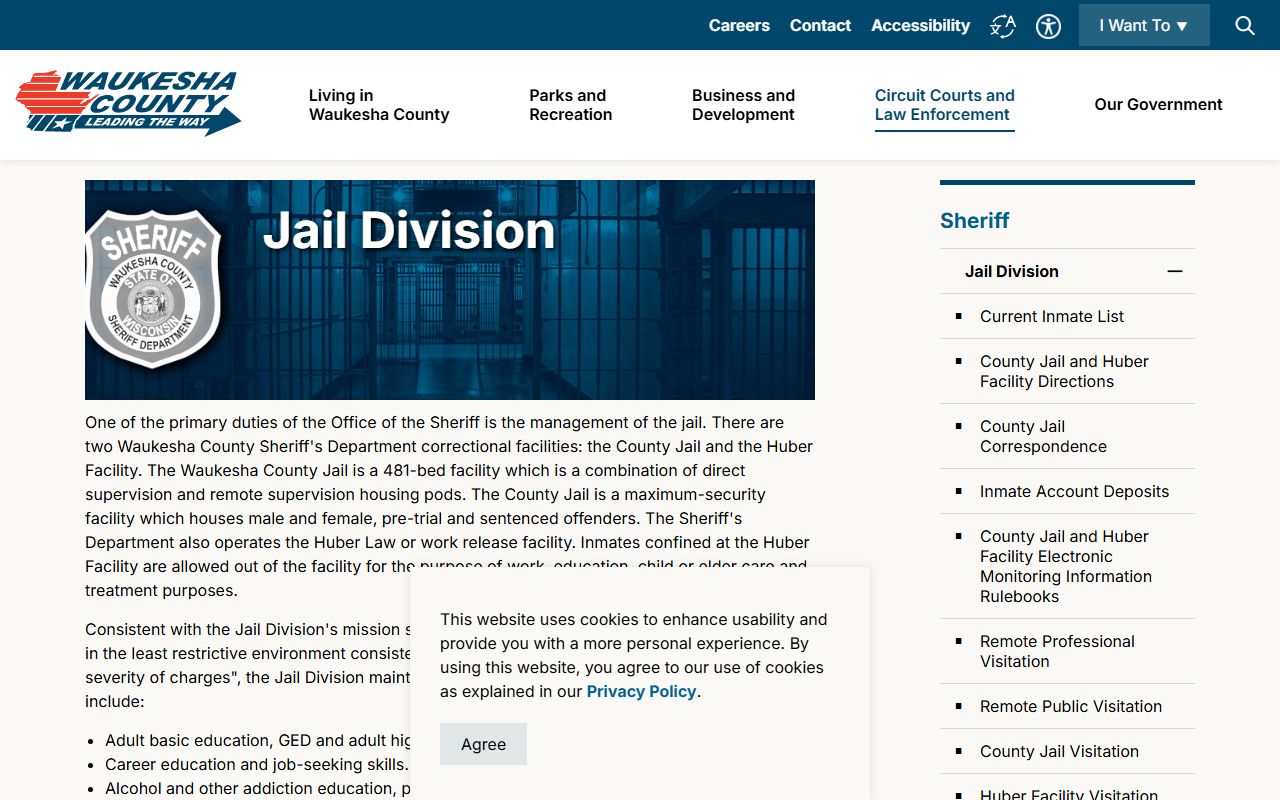Click the Sheriff badge image

(153, 289)
